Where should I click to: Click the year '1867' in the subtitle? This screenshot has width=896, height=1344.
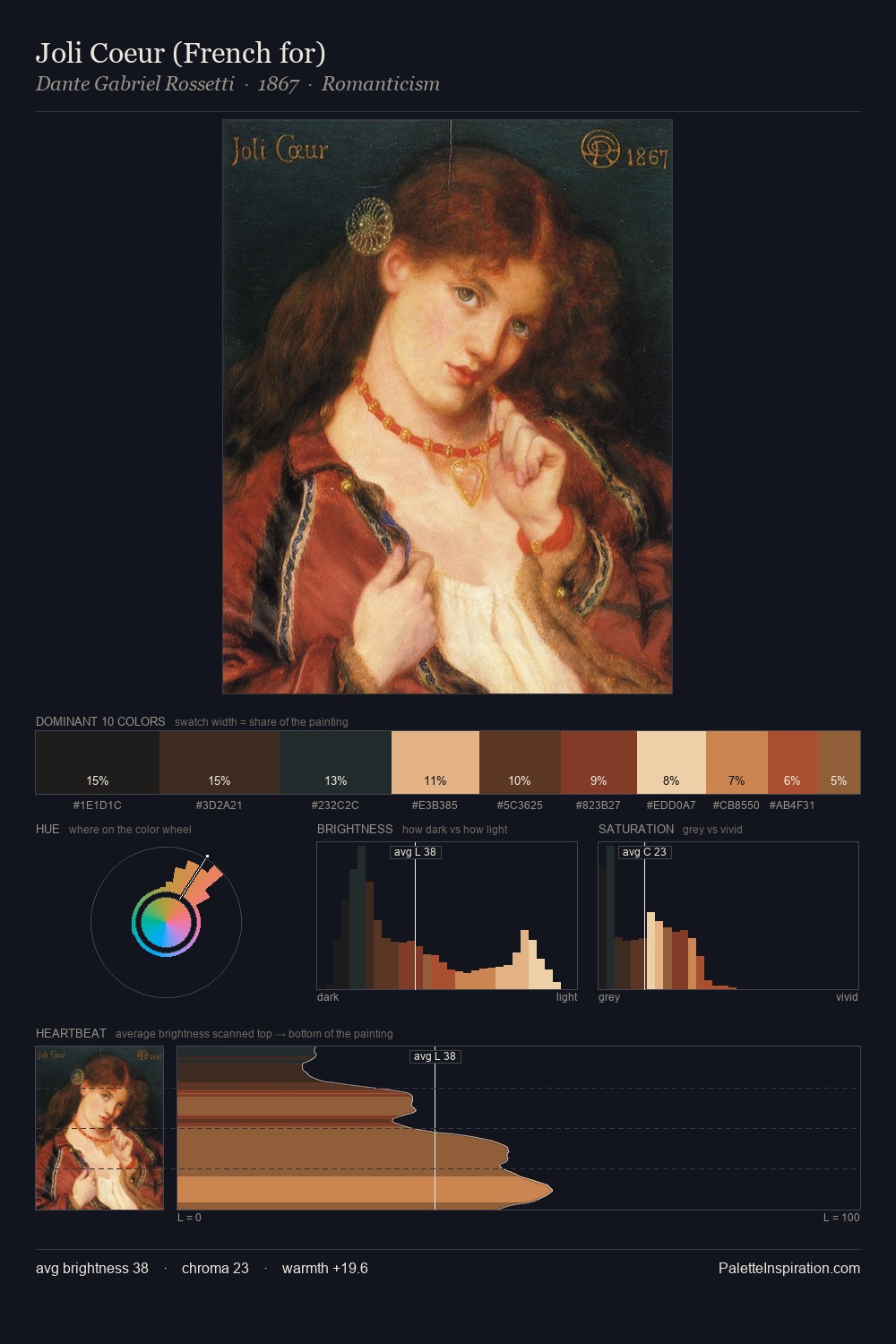point(278,84)
